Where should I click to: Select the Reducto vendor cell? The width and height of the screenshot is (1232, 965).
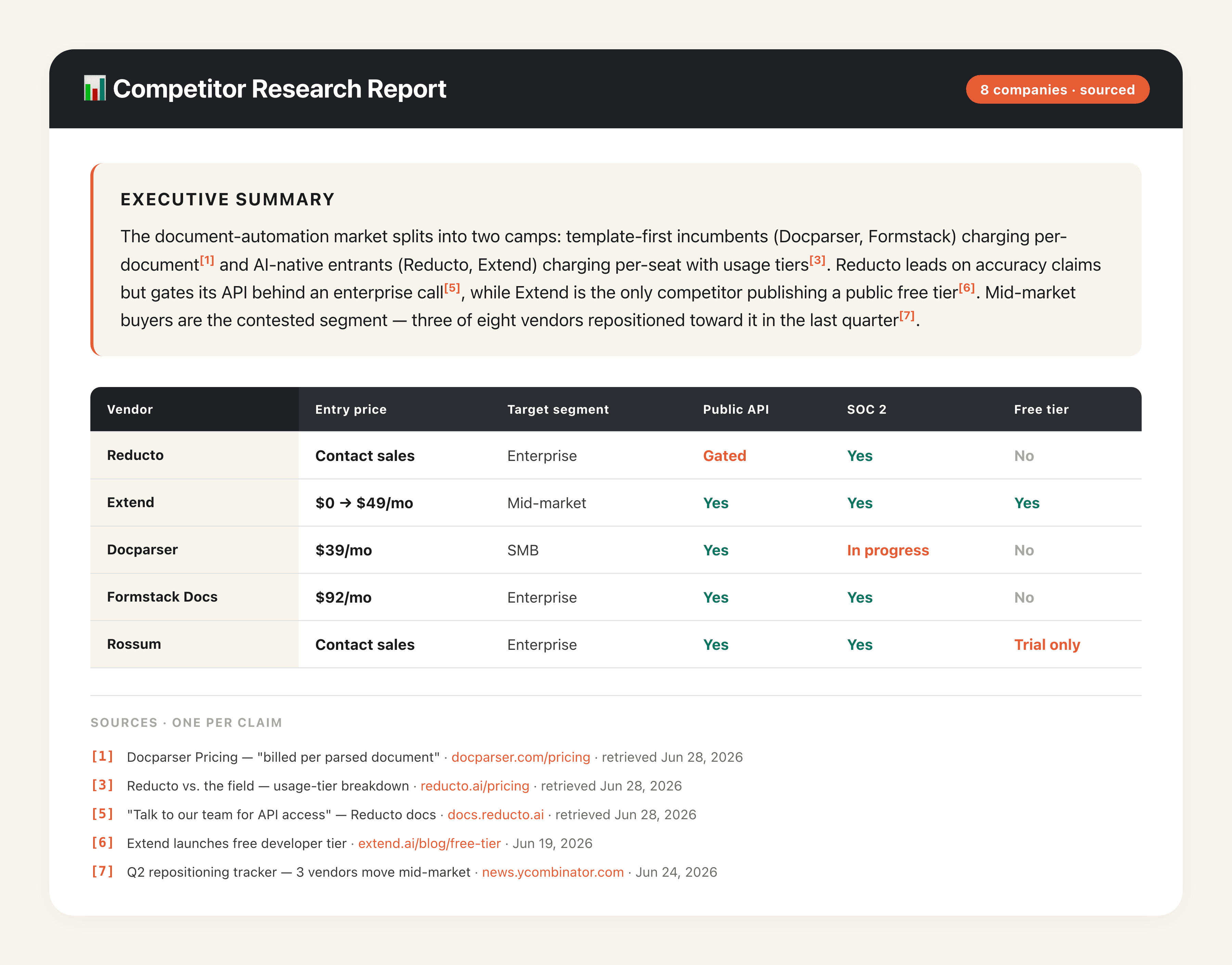pos(194,455)
